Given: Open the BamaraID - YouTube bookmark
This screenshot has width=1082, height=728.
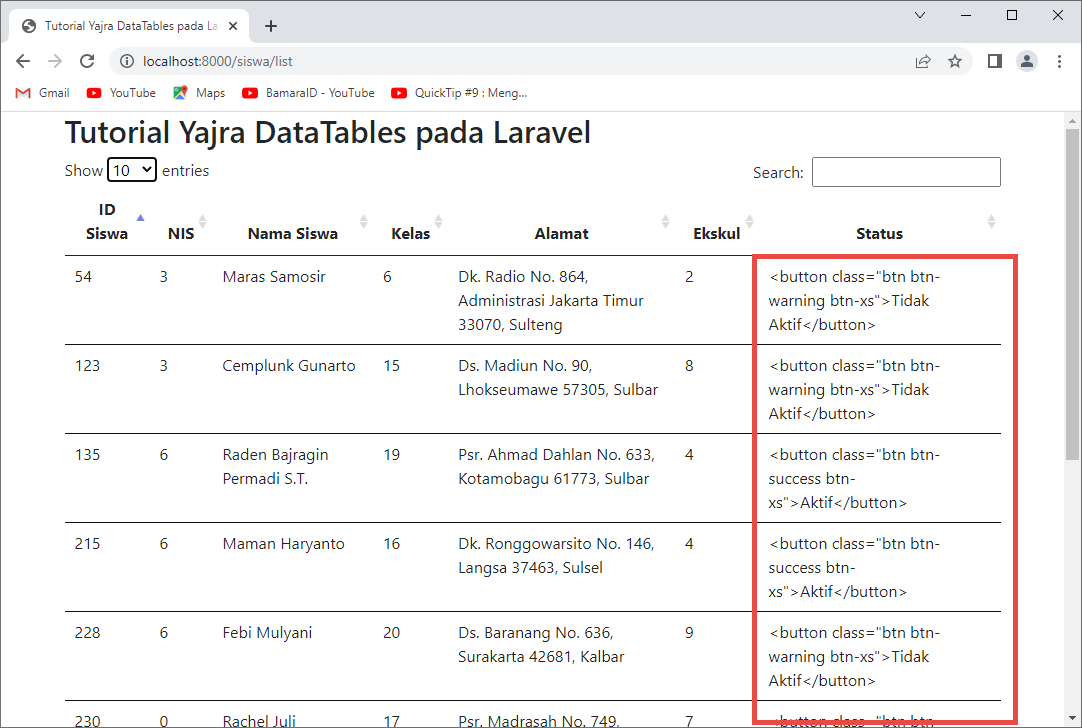Looking at the screenshot, I should (x=309, y=93).
